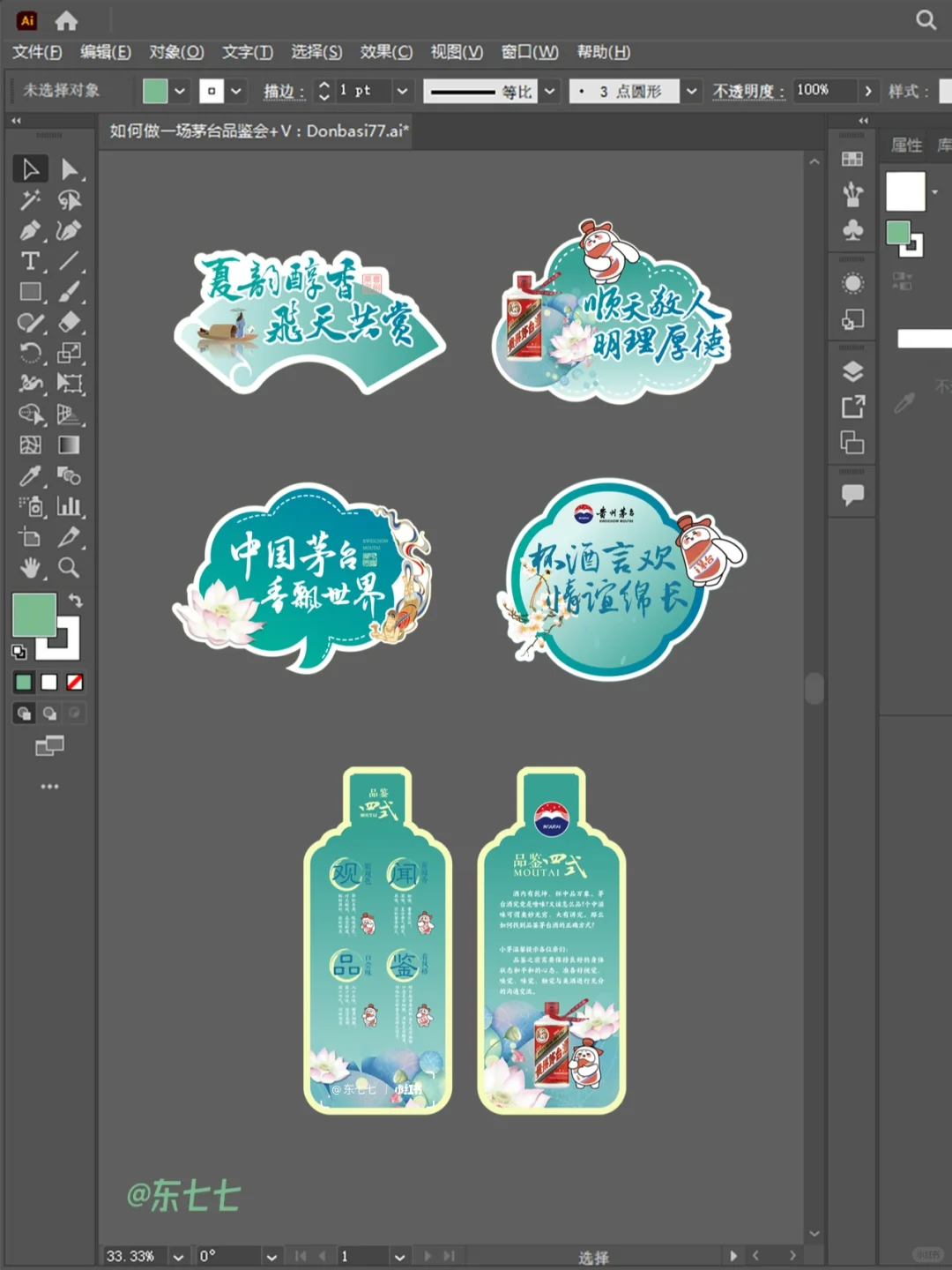The height and width of the screenshot is (1270, 952).
Task: Select the Line Segment tool
Action: 70,261
